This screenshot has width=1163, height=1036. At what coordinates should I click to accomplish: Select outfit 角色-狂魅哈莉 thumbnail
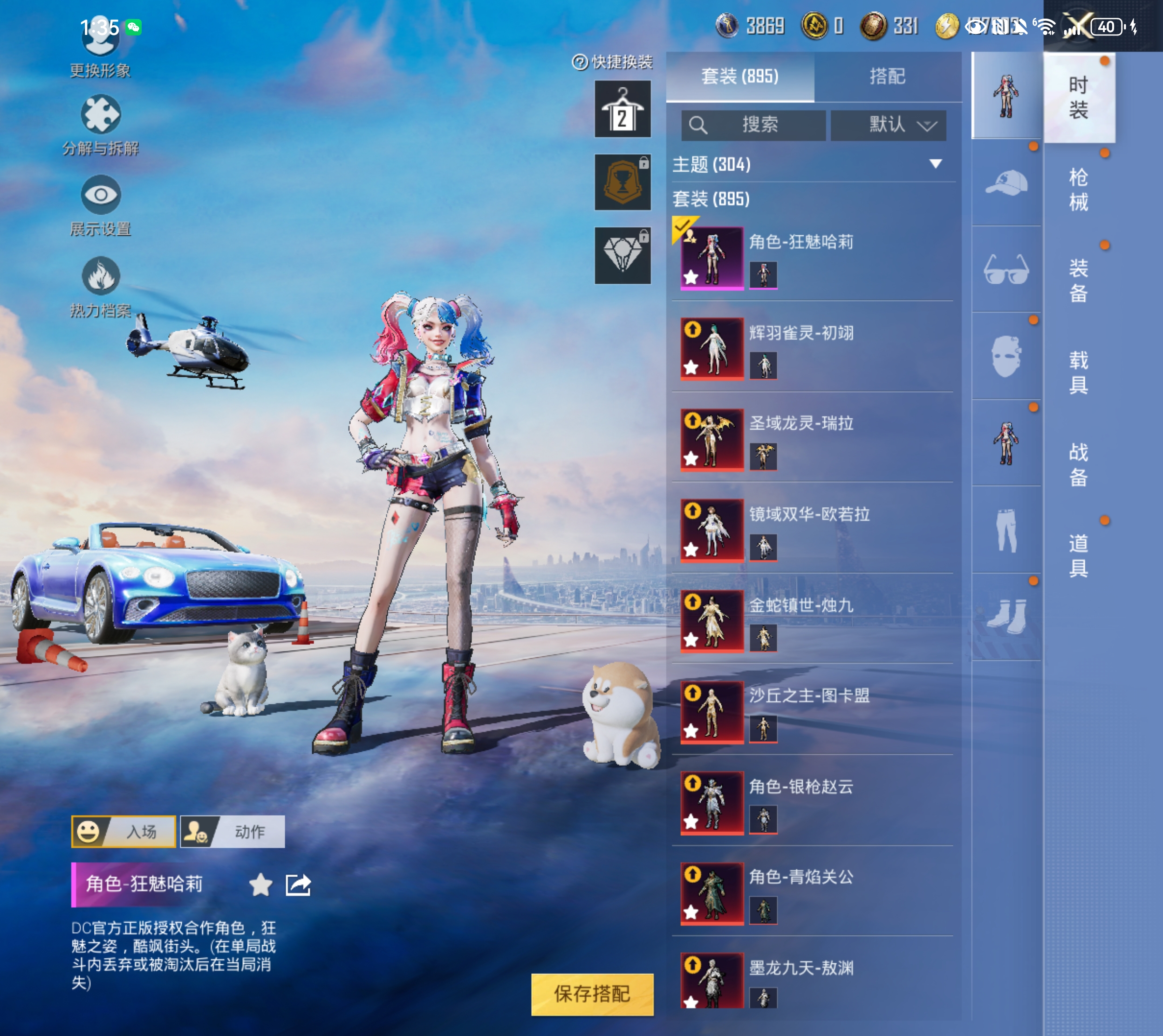[x=713, y=259]
